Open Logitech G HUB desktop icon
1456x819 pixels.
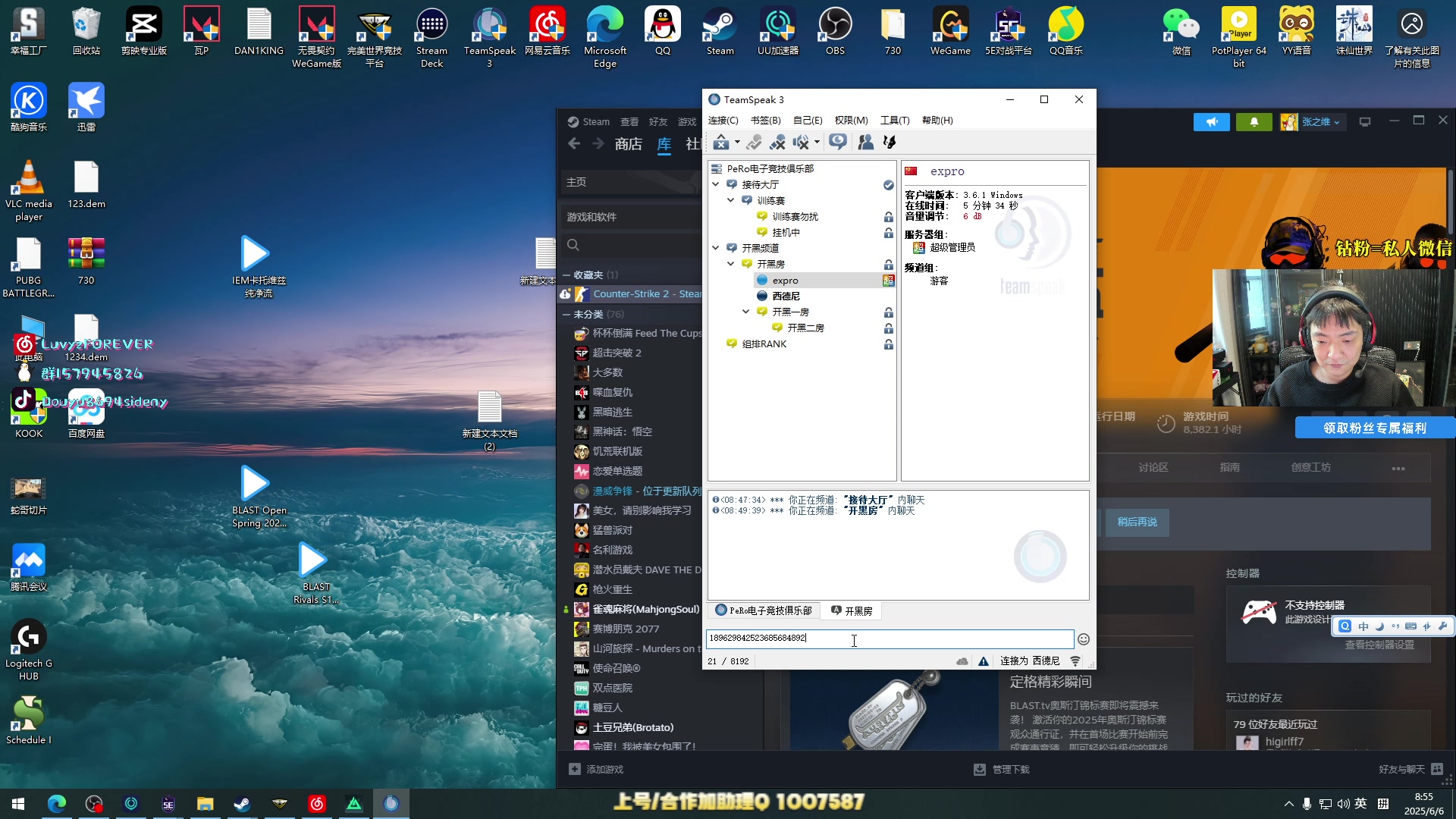[29, 651]
